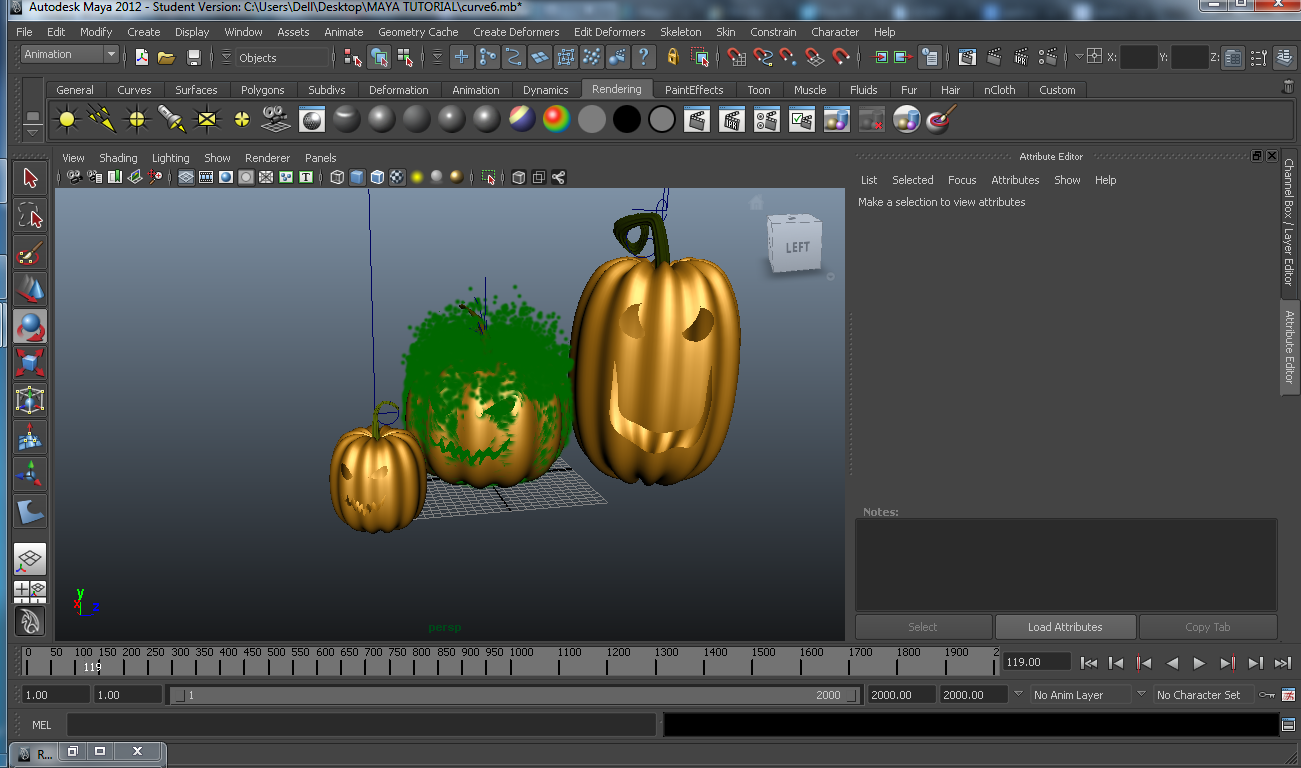Toggle textured display checker icon
Viewport: 1301px width, 768px height.
[x=397, y=177]
